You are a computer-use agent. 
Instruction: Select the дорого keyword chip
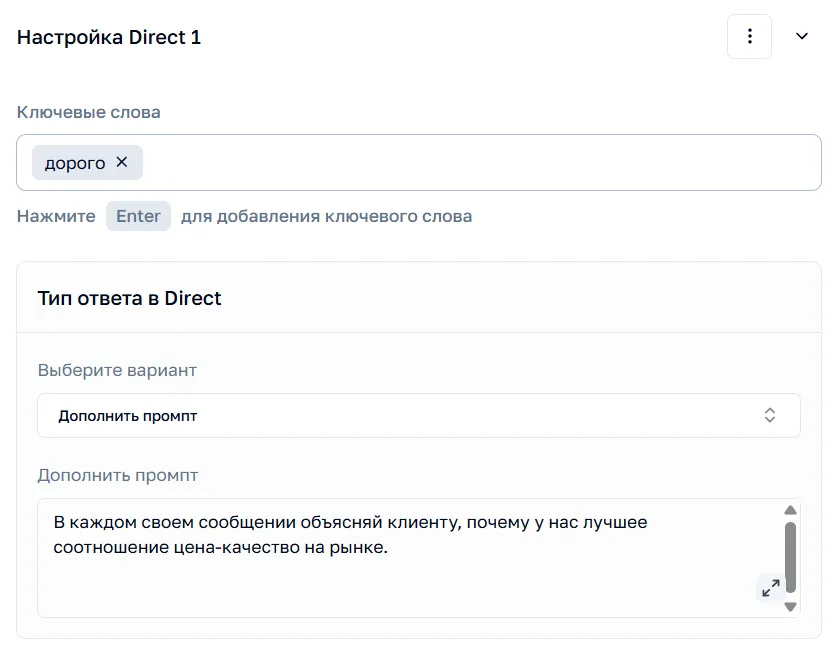[87, 162]
